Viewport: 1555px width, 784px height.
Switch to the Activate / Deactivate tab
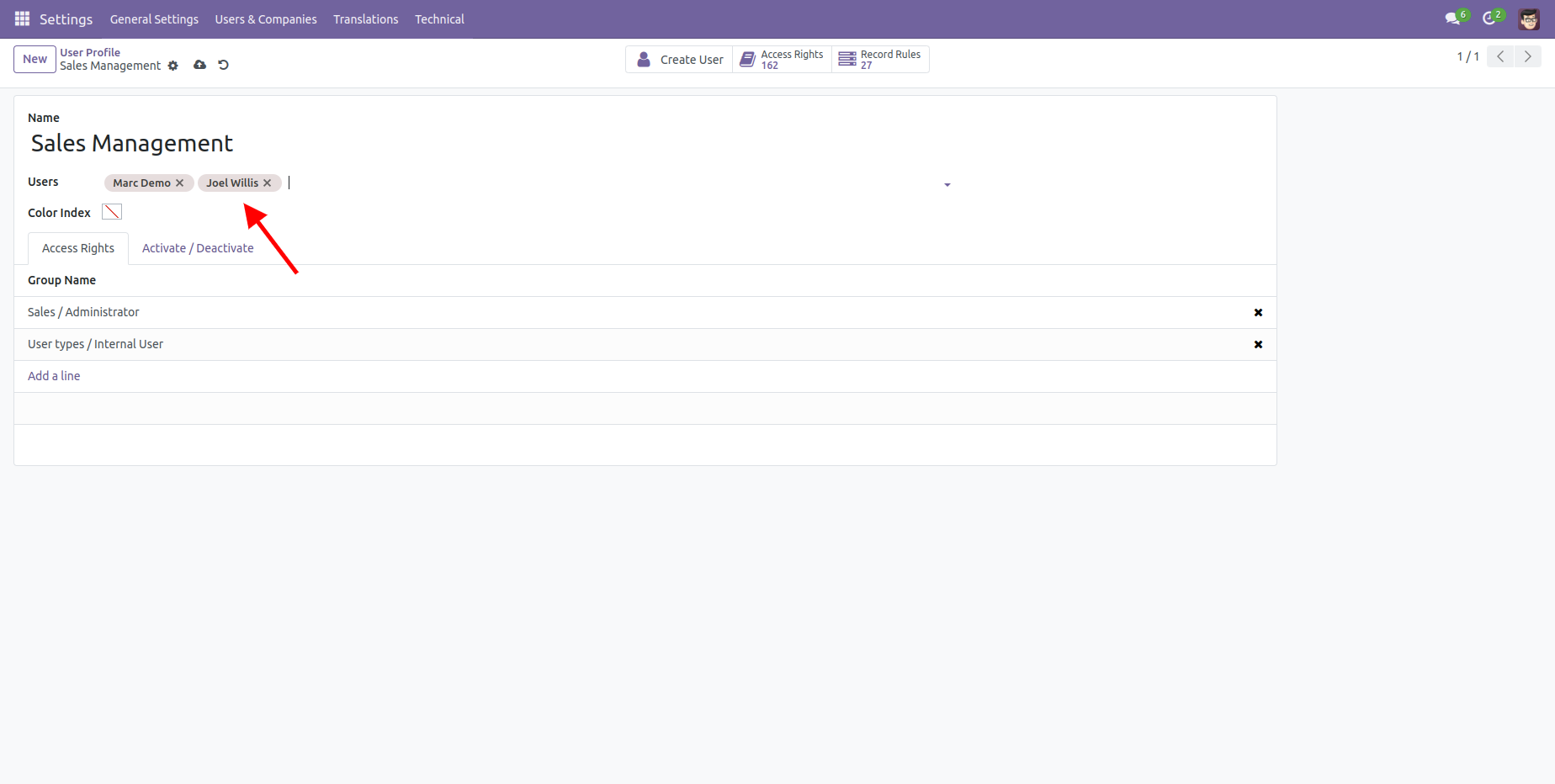click(198, 248)
